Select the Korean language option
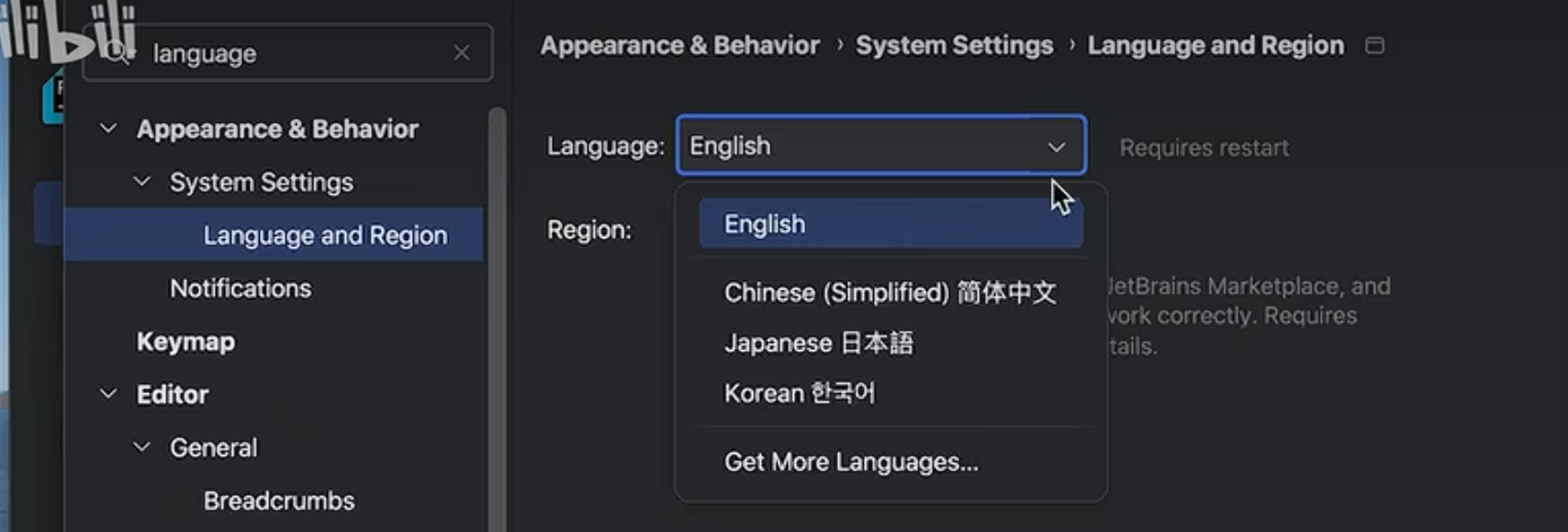Screen dimensions: 1568x532 pos(799,393)
